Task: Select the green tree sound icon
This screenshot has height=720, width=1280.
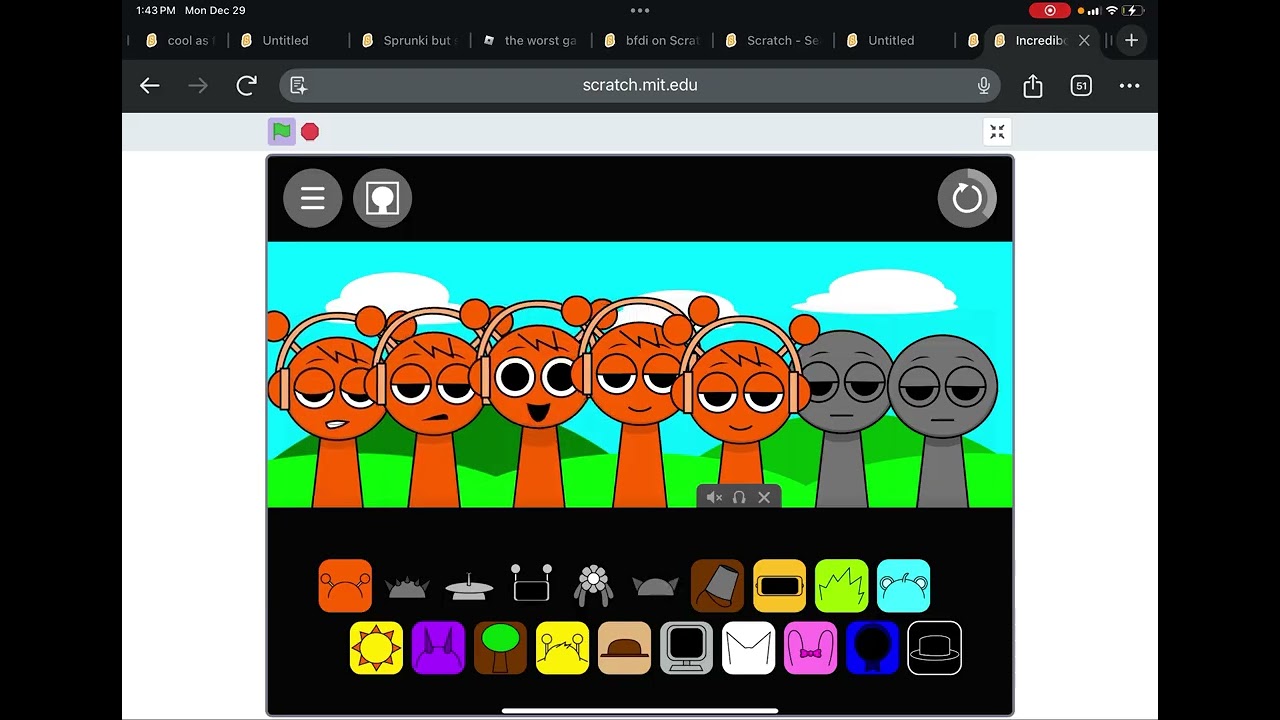Action: click(x=500, y=648)
